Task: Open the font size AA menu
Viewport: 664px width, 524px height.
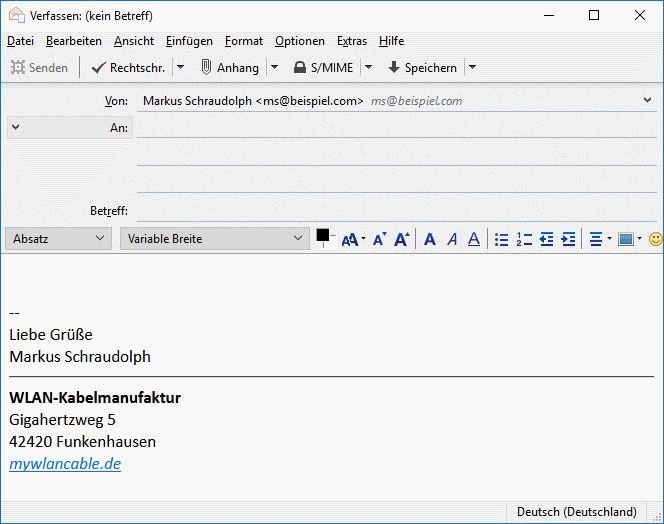Action: pos(353,240)
